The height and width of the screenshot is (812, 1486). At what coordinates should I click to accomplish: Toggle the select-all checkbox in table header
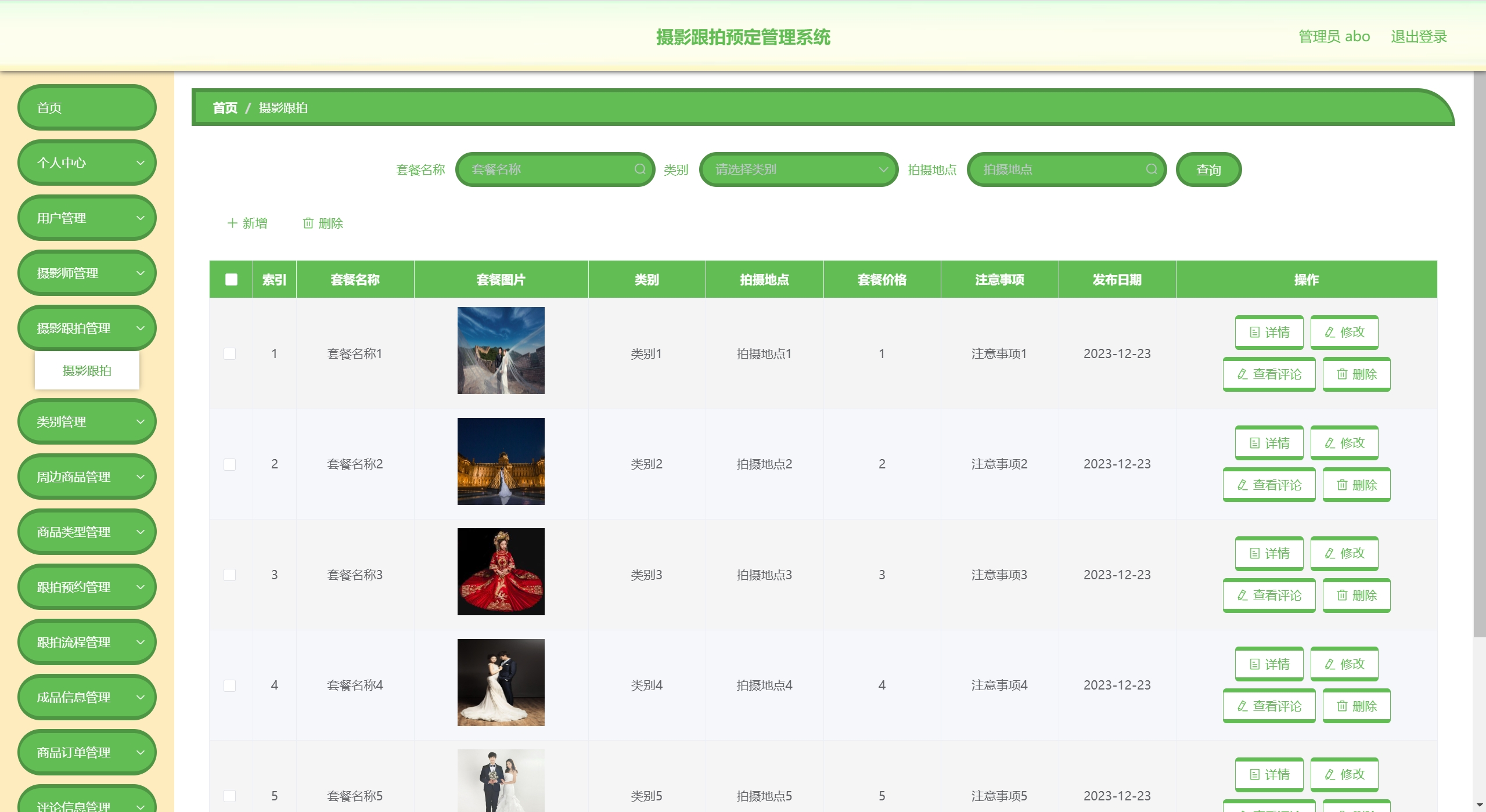coord(231,279)
